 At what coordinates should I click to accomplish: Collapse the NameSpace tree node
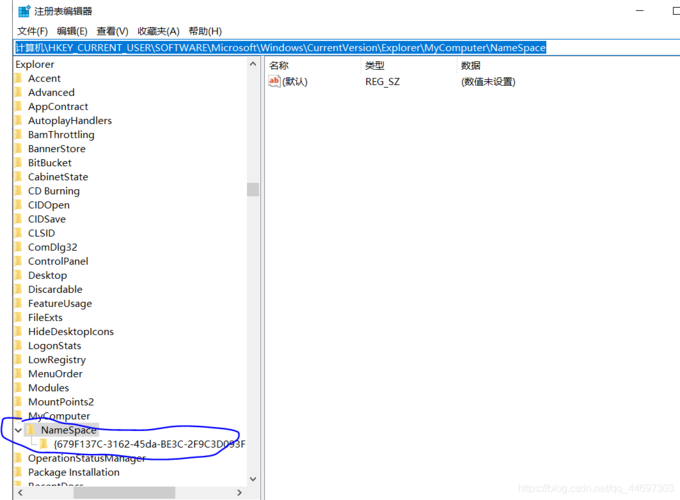click(18, 430)
